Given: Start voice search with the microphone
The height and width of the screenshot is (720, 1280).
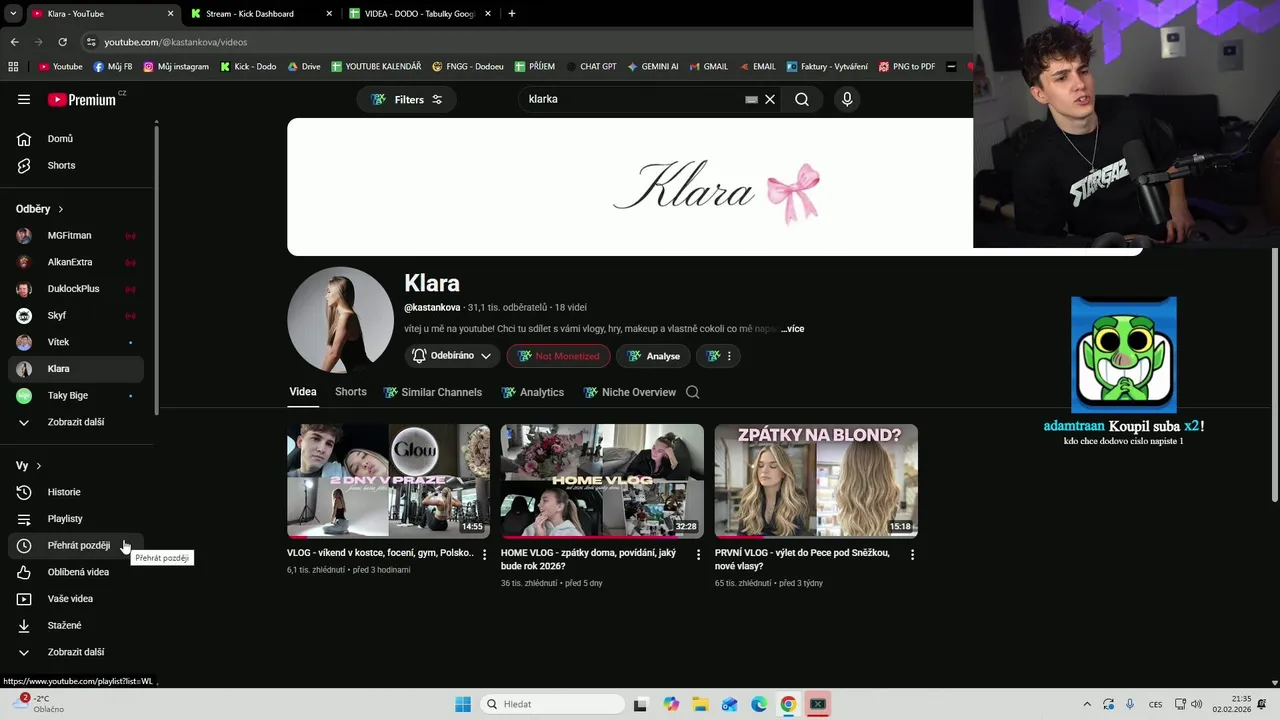Looking at the screenshot, I should click(x=847, y=99).
